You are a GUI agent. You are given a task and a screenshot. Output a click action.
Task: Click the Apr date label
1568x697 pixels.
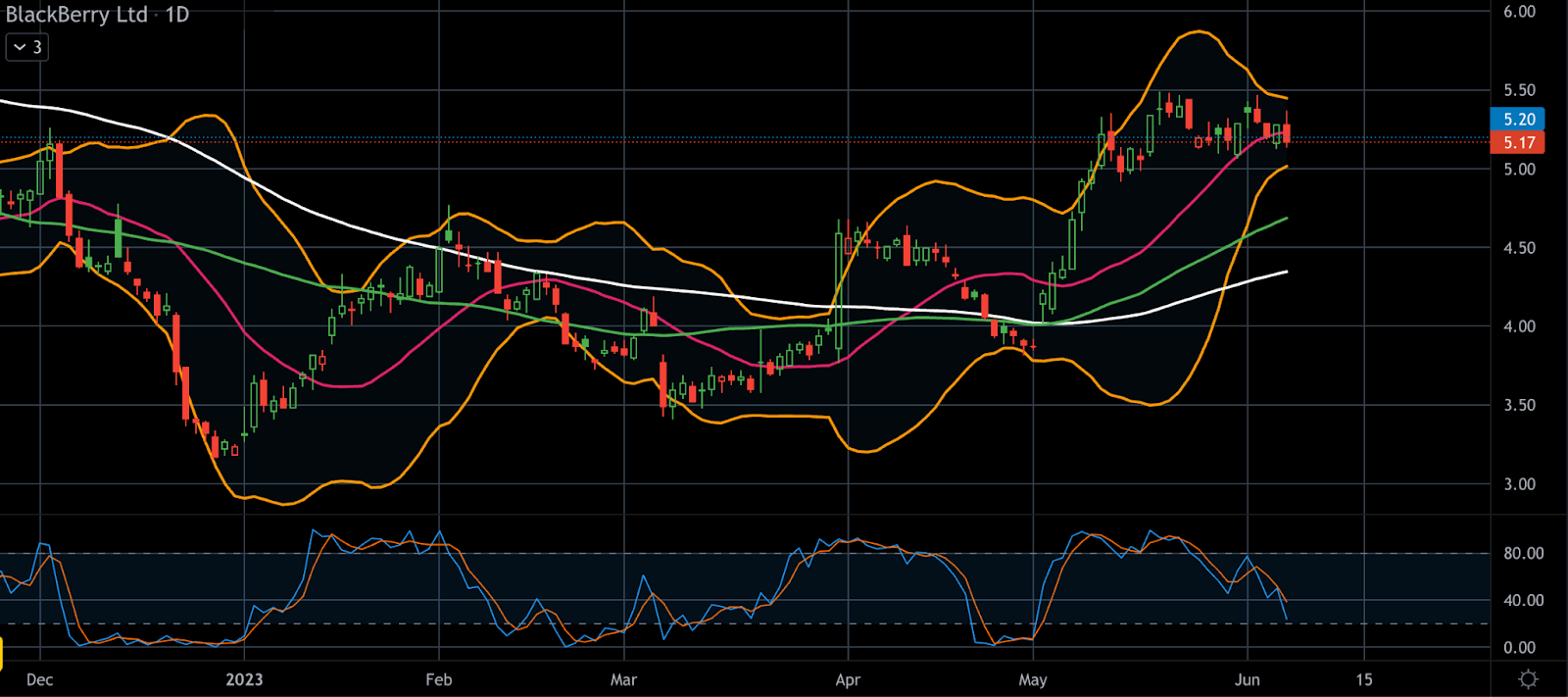pos(848,679)
